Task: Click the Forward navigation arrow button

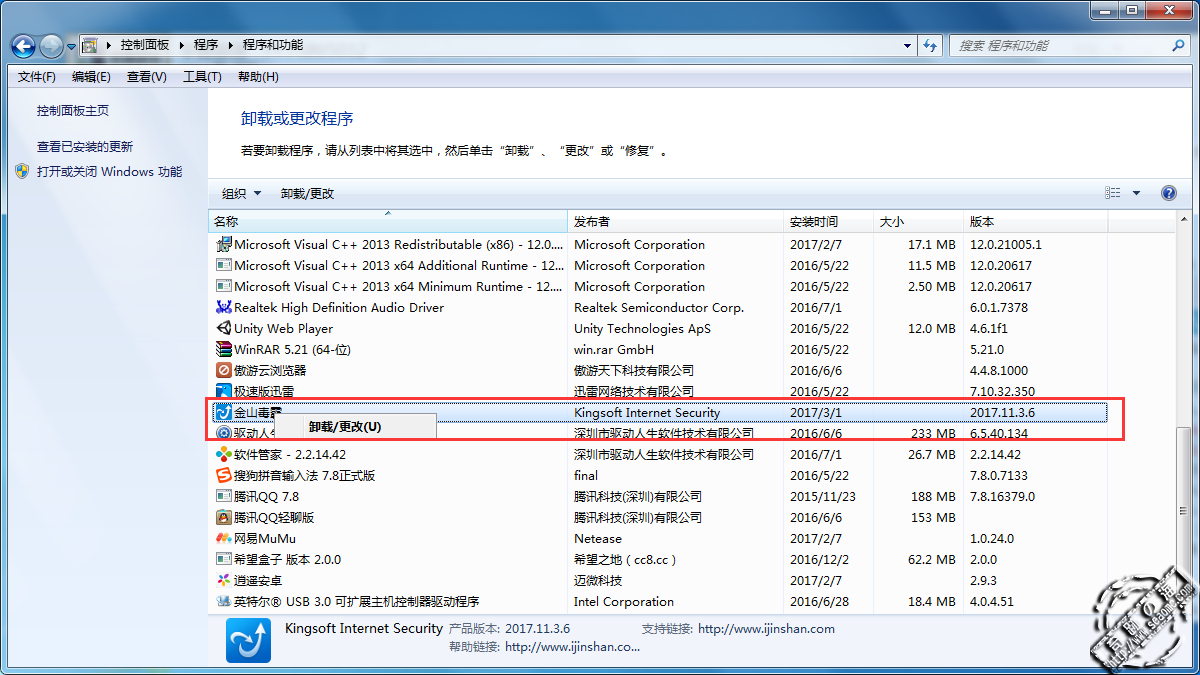Action: 51,46
